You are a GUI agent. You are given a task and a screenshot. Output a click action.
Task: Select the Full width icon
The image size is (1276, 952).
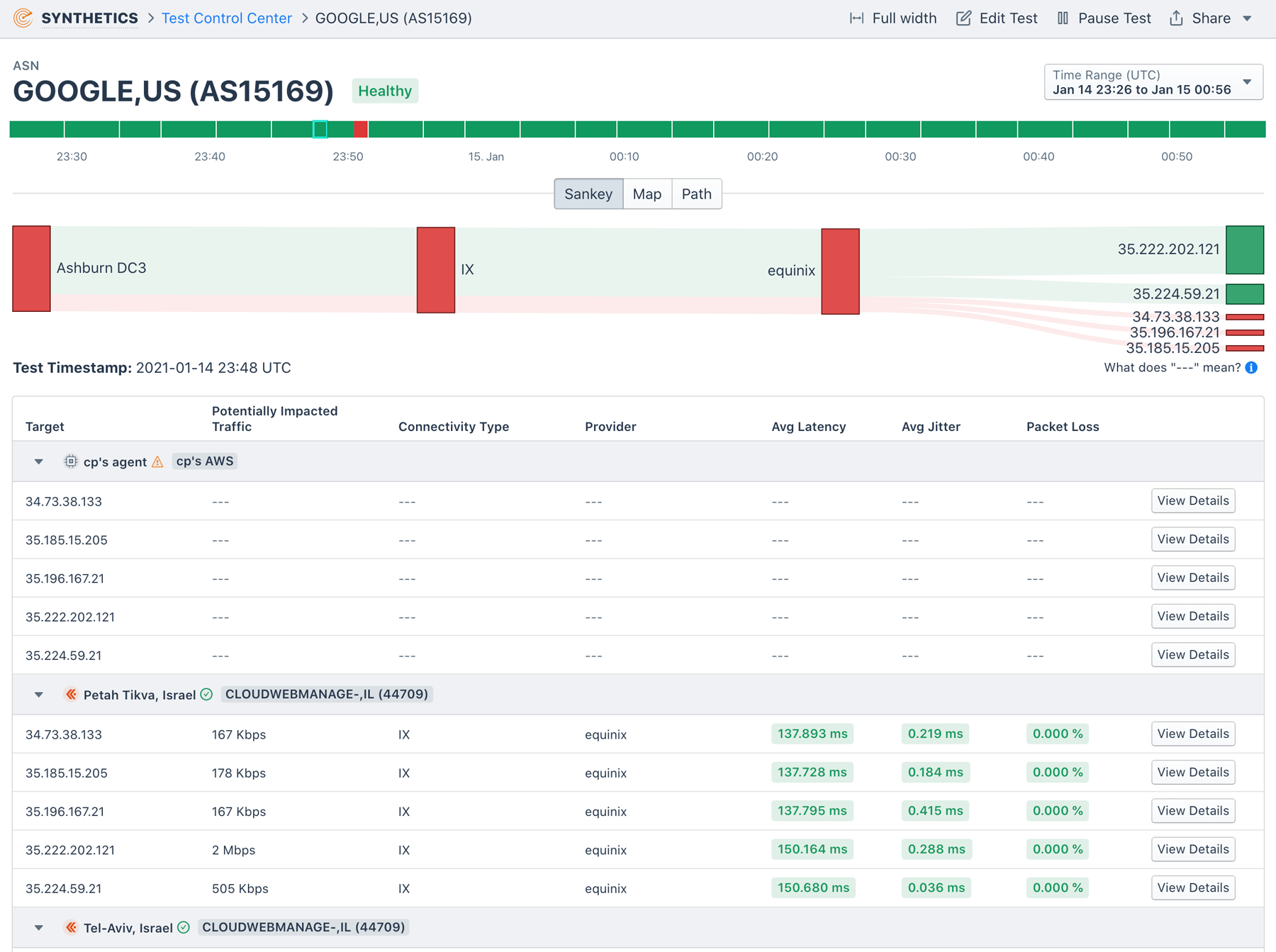click(858, 18)
